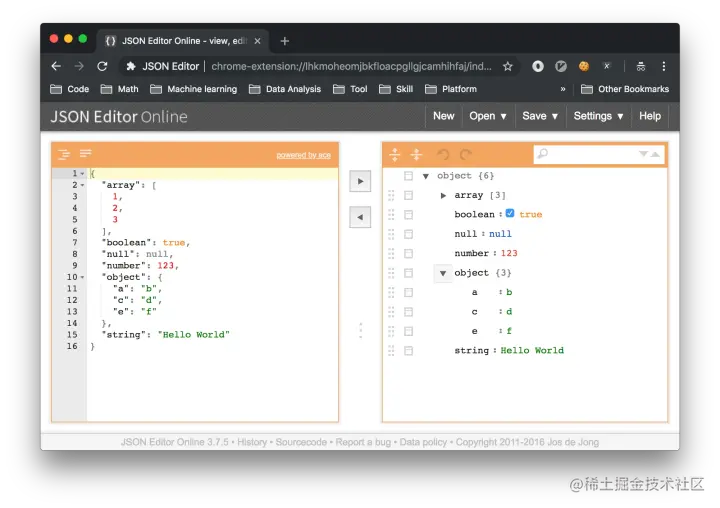Viewport: 720px width, 508px height.
Task: Close the JSON Editor Online tab
Action: tap(258, 41)
